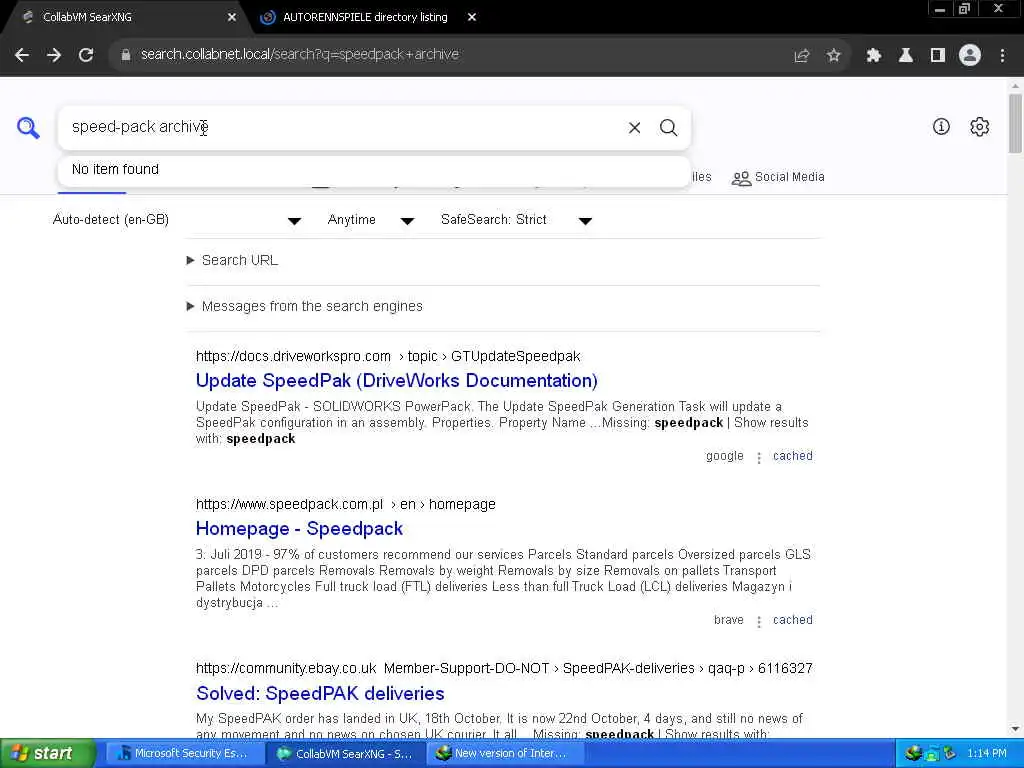Select the Social Media search category
Image resolution: width=1024 pixels, height=768 pixels.
(778, 177)
